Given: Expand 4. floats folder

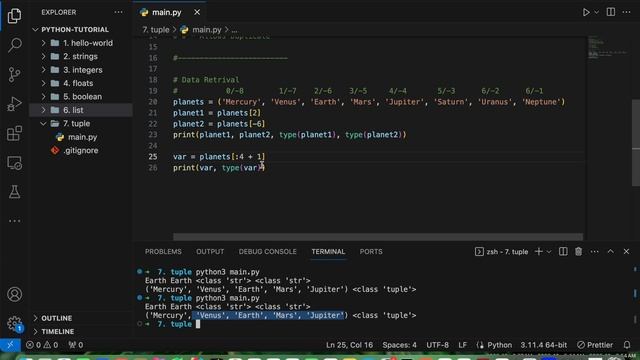Looking at the screenshot, I should (x=81, y=83).
